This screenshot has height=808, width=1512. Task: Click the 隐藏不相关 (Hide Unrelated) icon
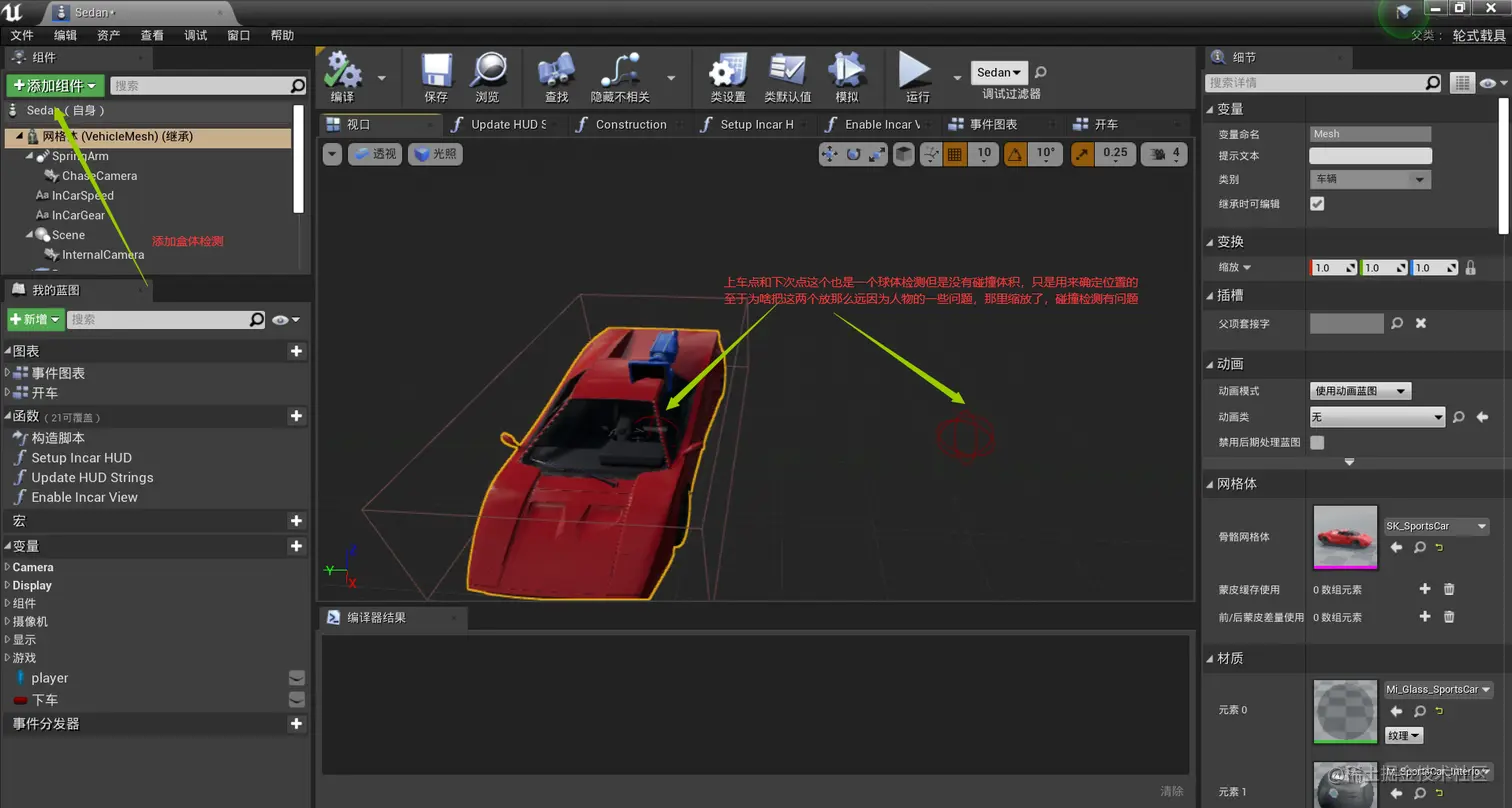[620, 70]
